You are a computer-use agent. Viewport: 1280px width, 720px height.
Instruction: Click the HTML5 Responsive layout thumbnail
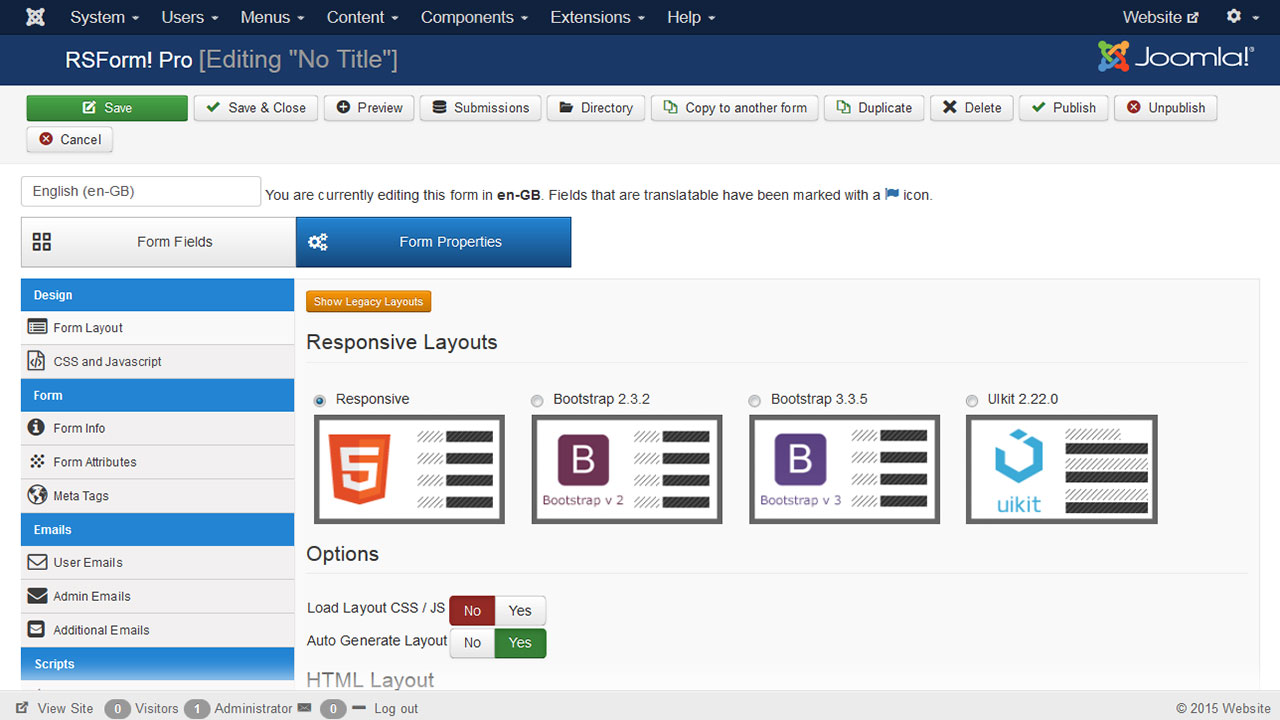[409, 469]
